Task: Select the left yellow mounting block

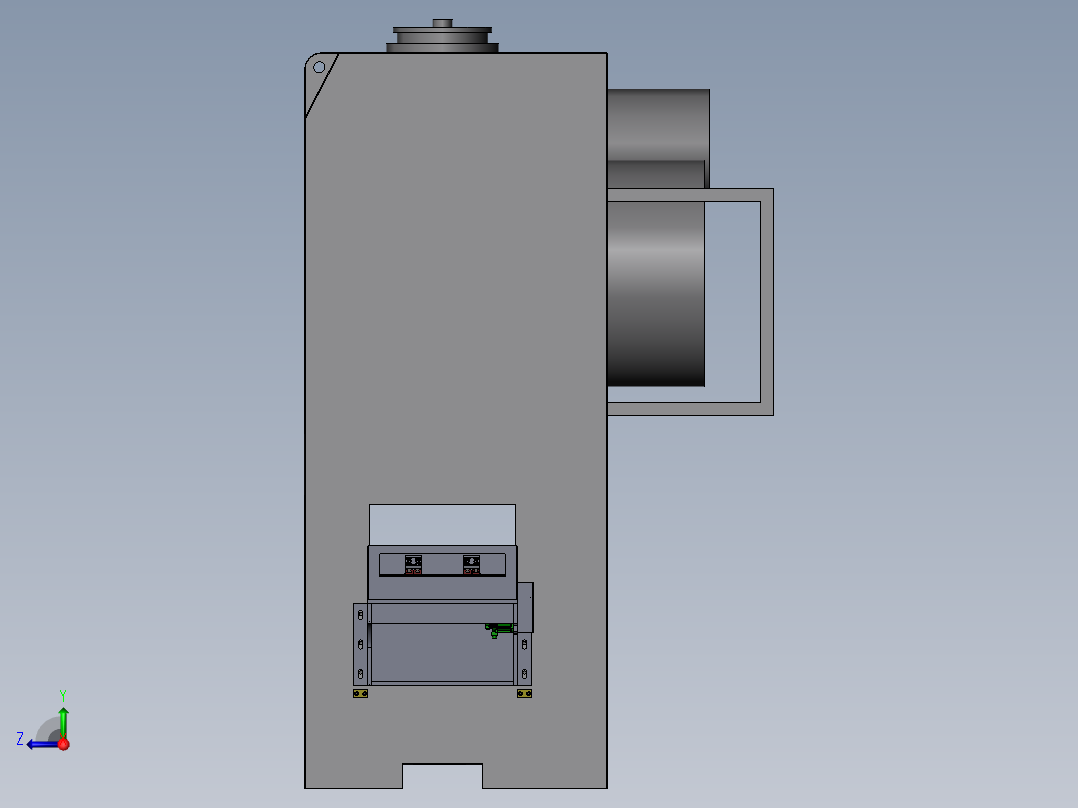Action: (x=360, y=693)
